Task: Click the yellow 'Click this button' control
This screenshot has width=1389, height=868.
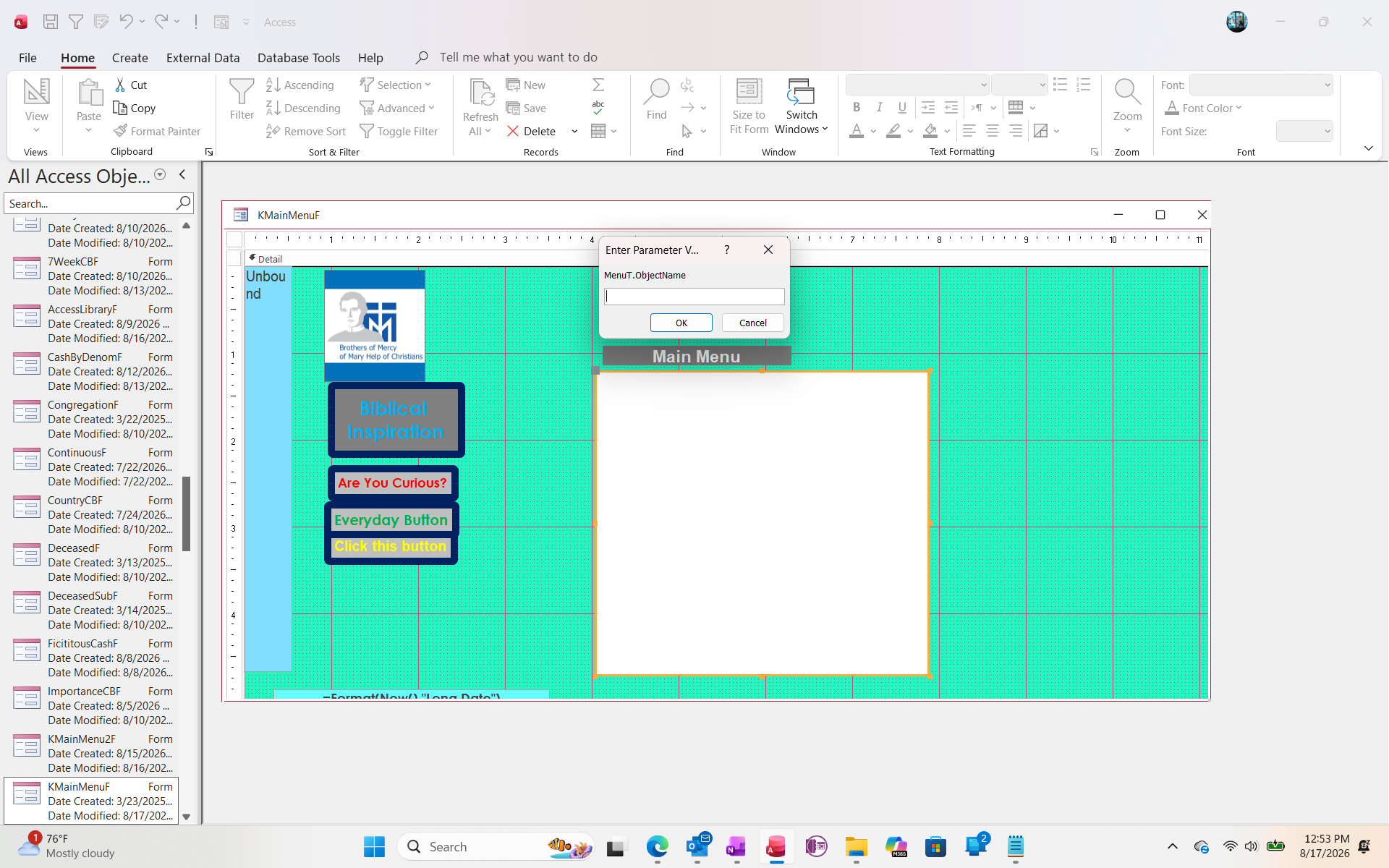Action: (391, 546)
